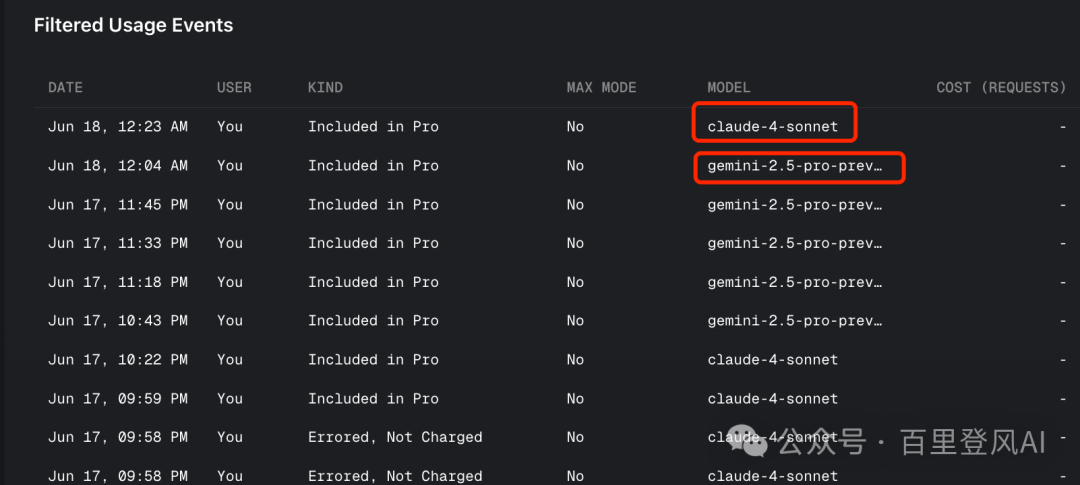Click the 百里登风AI watermark text

974,444
